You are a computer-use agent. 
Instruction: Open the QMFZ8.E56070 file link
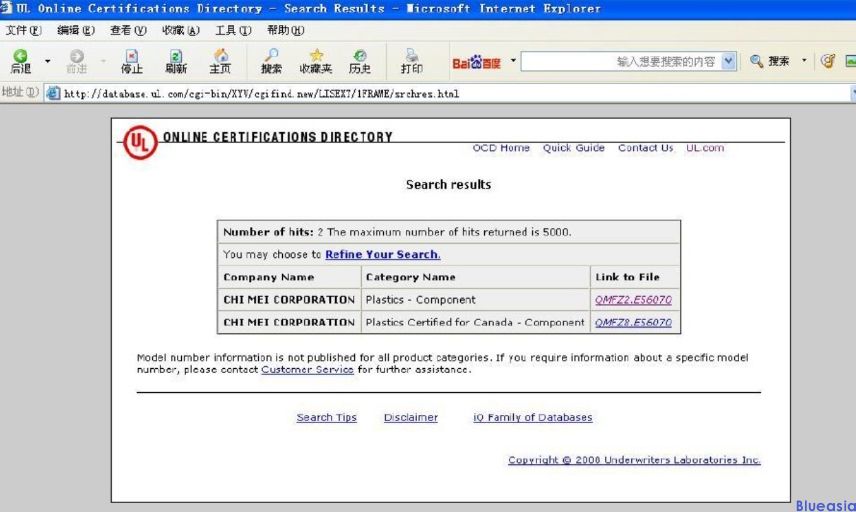pos(633,323)
